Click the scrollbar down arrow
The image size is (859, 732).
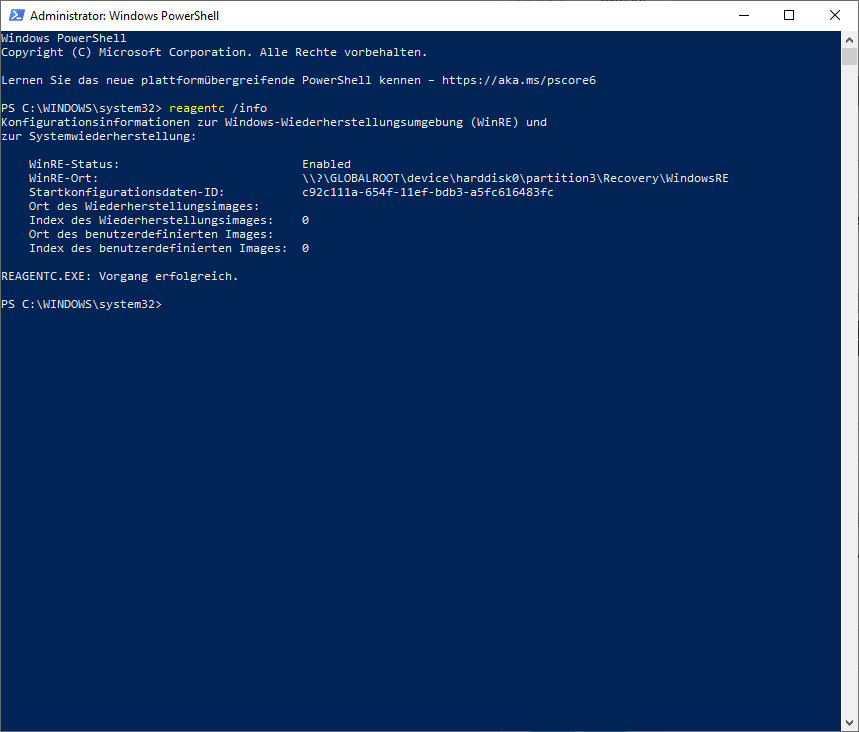[x=849, y=723]
